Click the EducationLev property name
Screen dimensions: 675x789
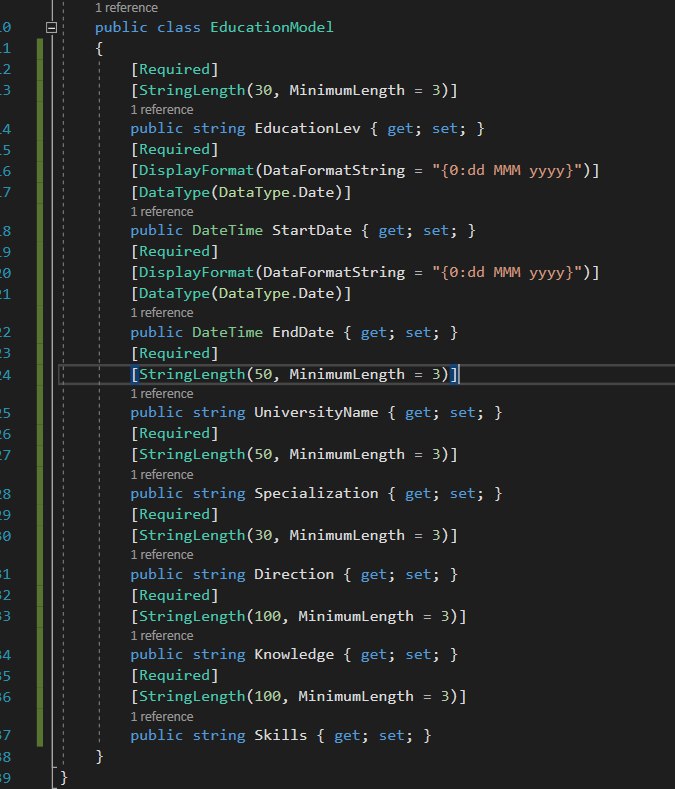click(x=308, y=129)
